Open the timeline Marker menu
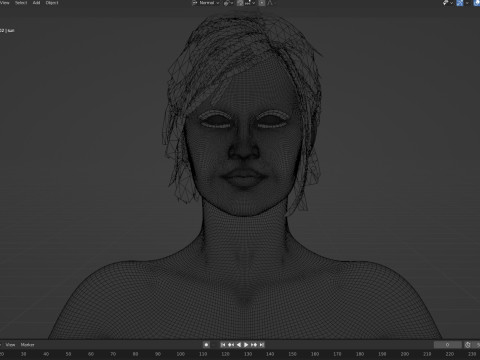The height and width of the screenshot is (360, 480). click(27, 345)
